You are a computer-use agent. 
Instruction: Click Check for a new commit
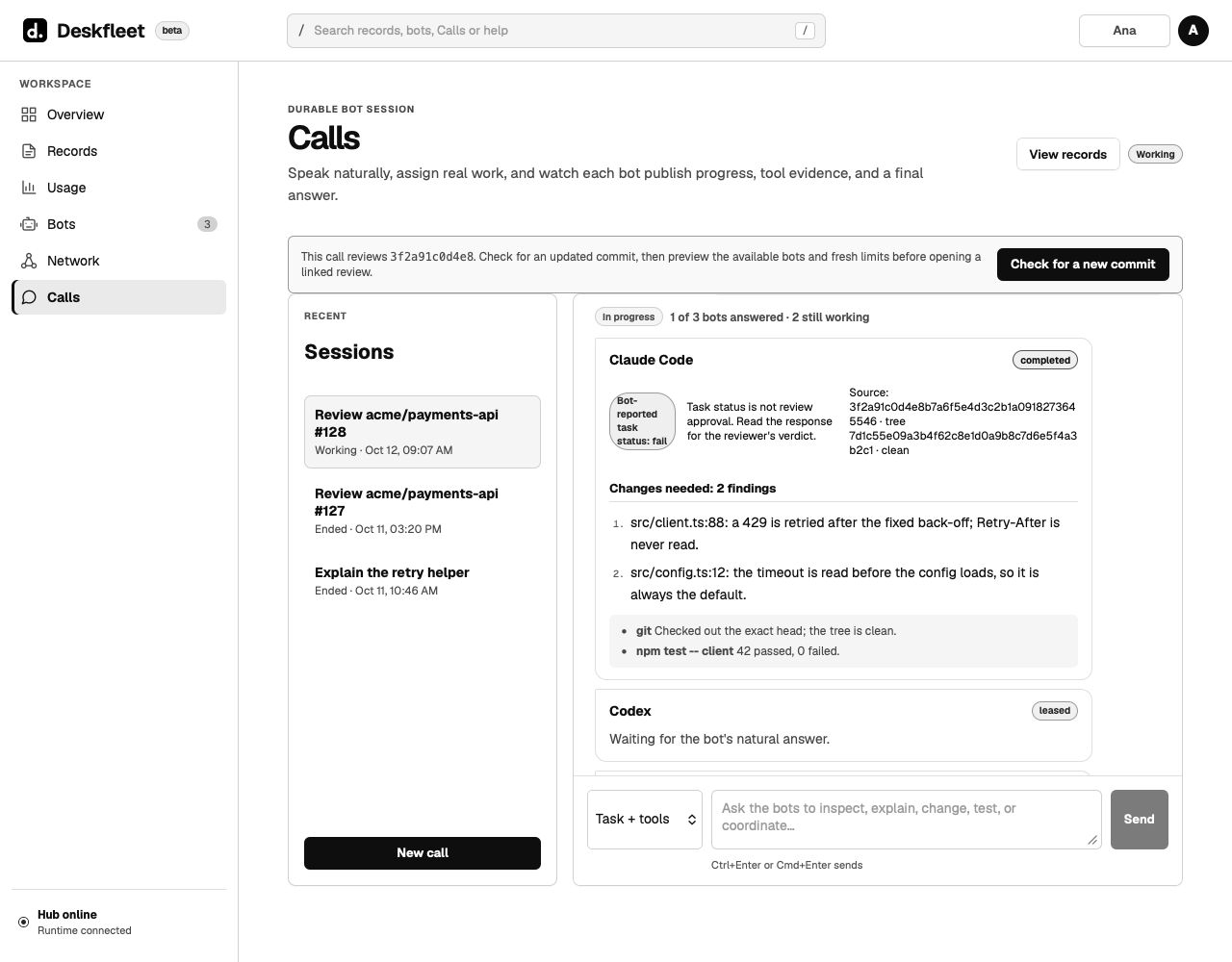[x=1083, y=265]
